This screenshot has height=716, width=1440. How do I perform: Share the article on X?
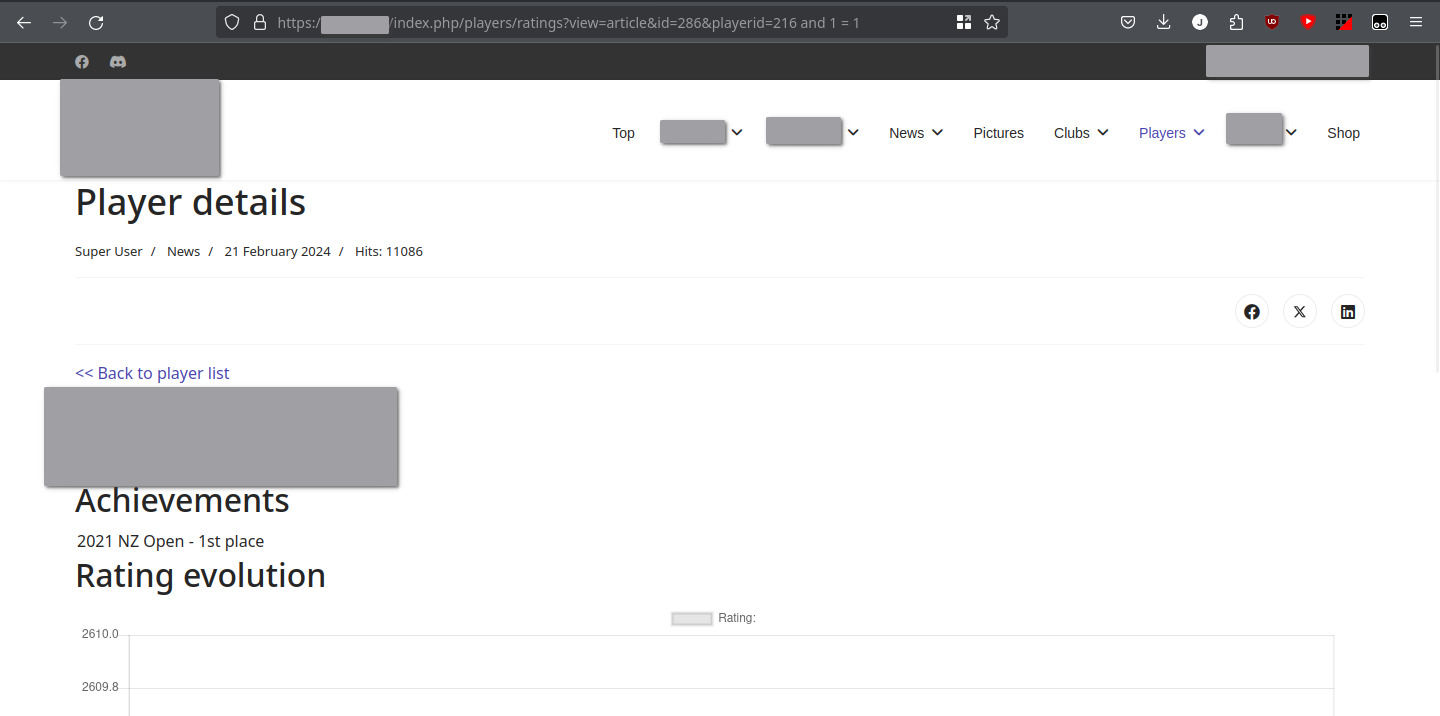1299,312
